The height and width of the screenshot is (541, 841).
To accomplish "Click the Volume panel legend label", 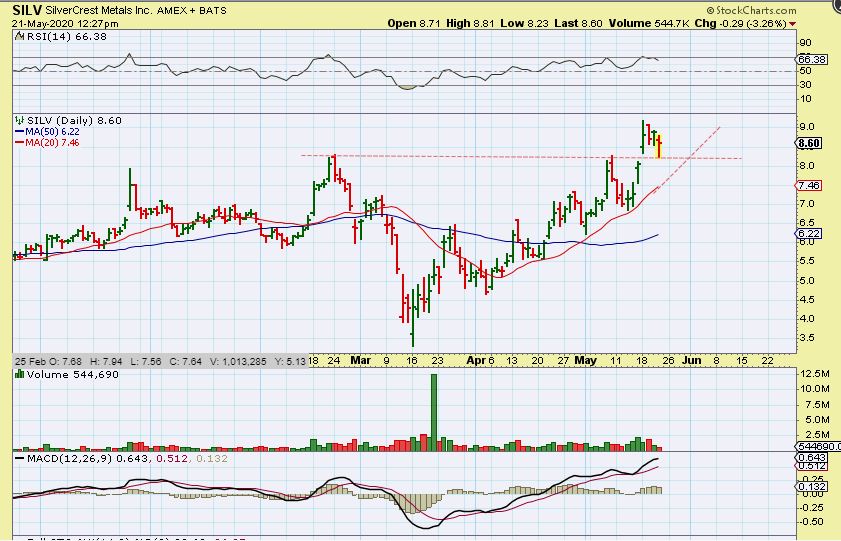I will pyautogui.click(x=60, y=373).
